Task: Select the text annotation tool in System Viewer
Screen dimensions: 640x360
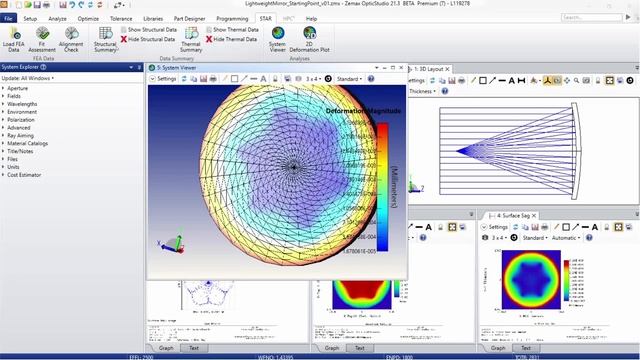Action: (x=263, y=79)
